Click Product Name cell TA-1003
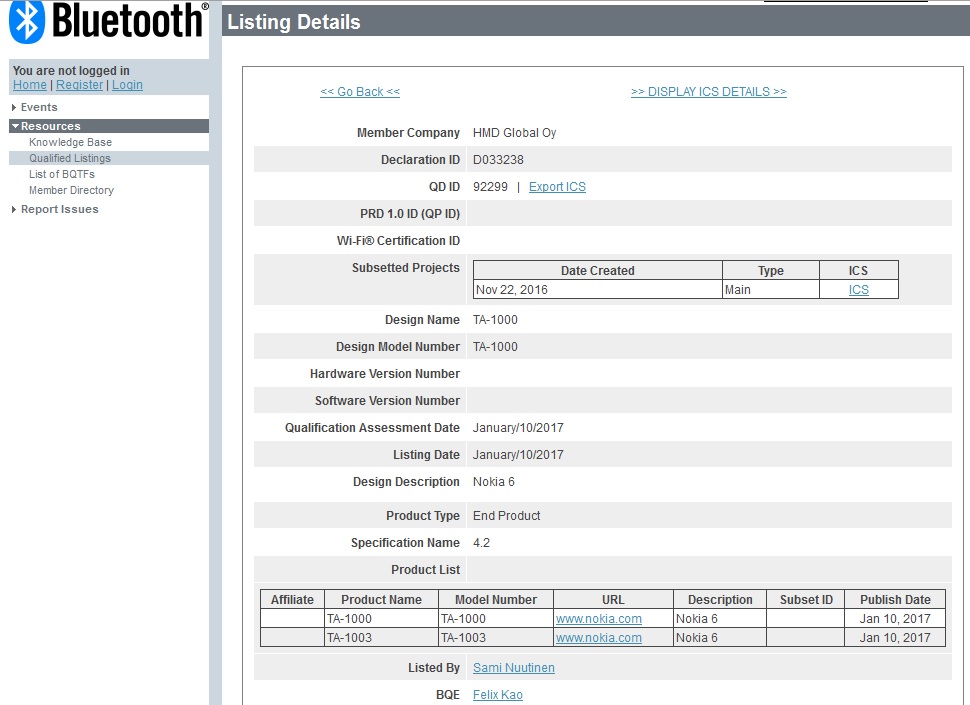The height and width of the screenshot is (705, 970). click(x=382, y=638)
